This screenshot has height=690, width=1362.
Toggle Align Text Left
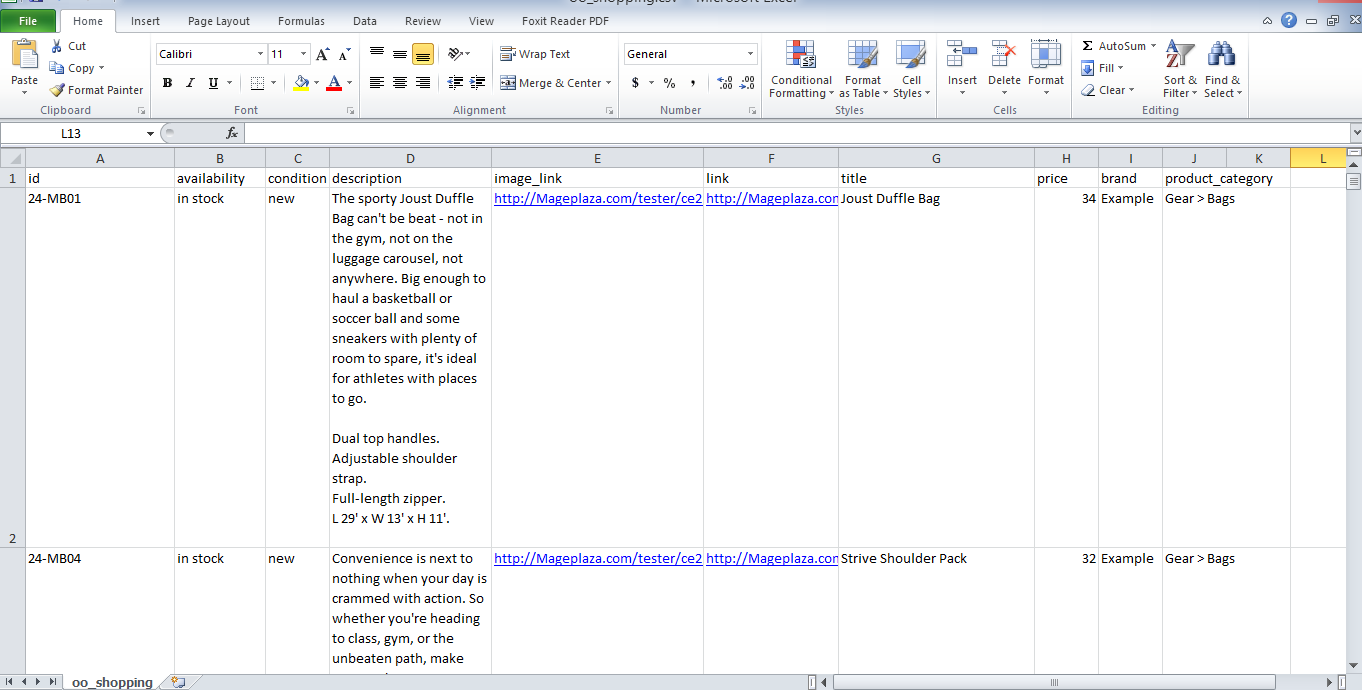(x=377, y=83)
